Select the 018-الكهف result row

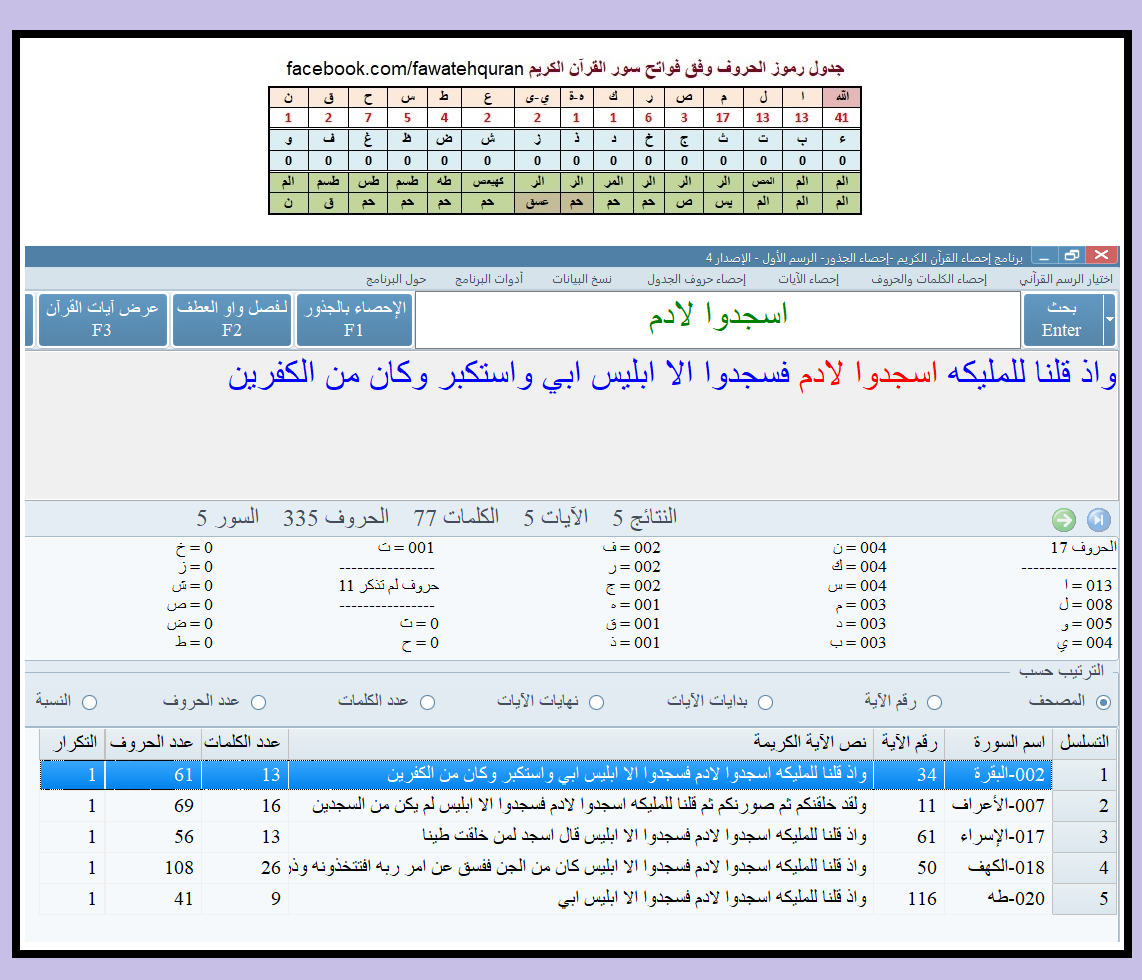pos(546,868)
